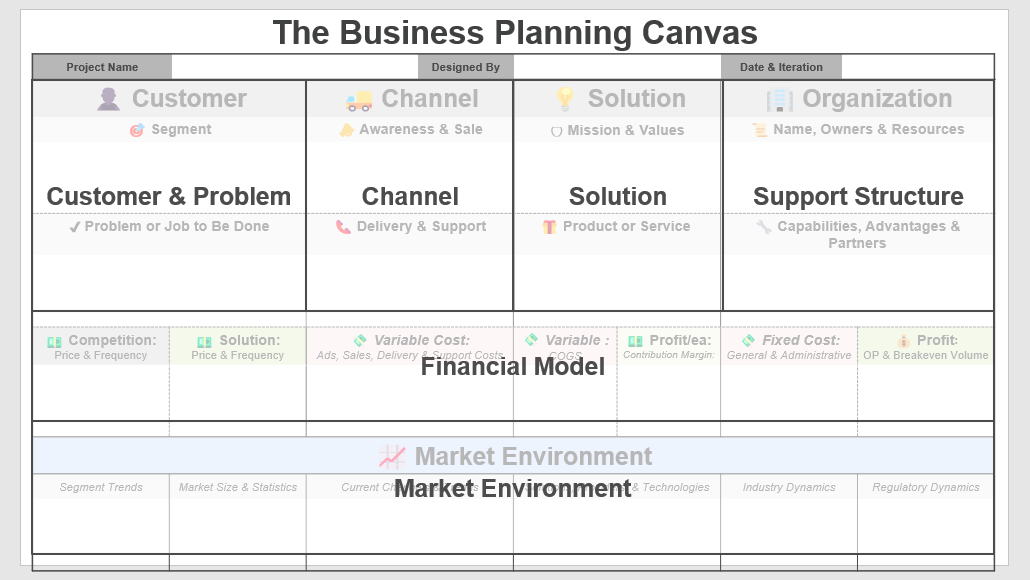1030x580 pixels.
Task: Click the Segment Trends cell
Action: pos(101,514)
